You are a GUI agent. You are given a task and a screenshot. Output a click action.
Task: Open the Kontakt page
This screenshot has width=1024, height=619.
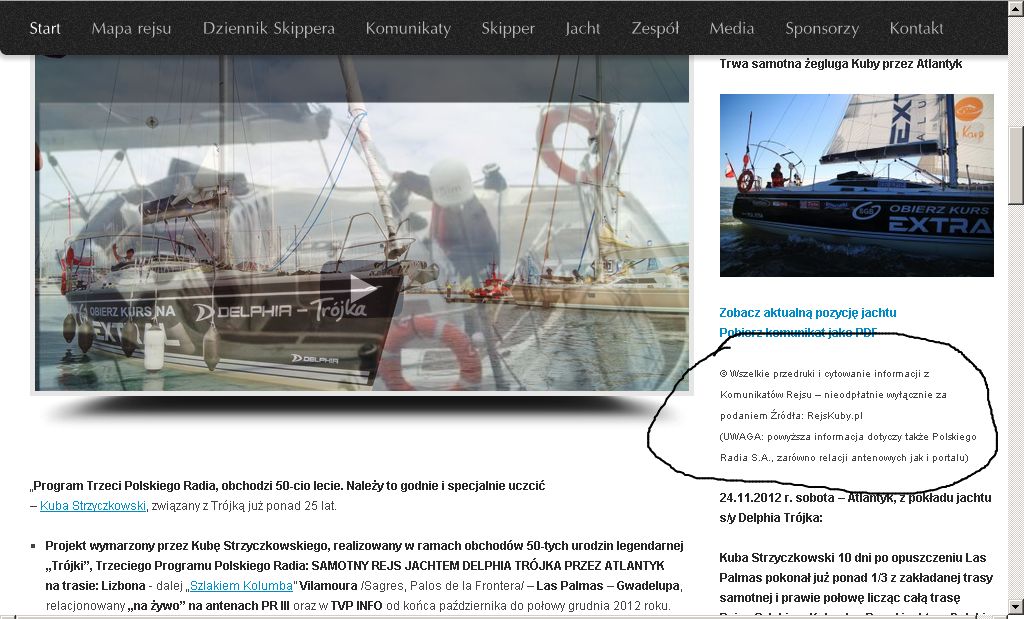coord(916,28)
